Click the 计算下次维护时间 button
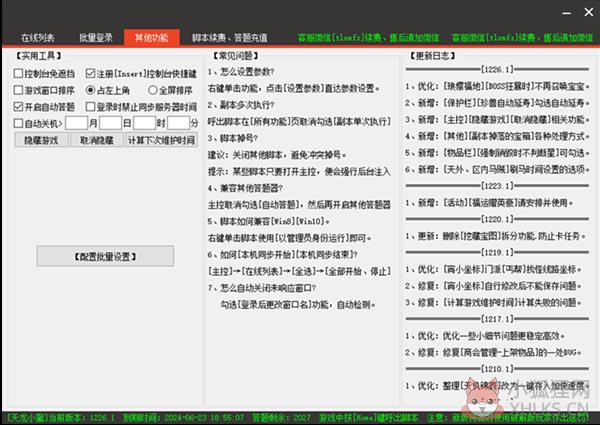Viewport: 600px width, 425px height. [x=161, y=140]
